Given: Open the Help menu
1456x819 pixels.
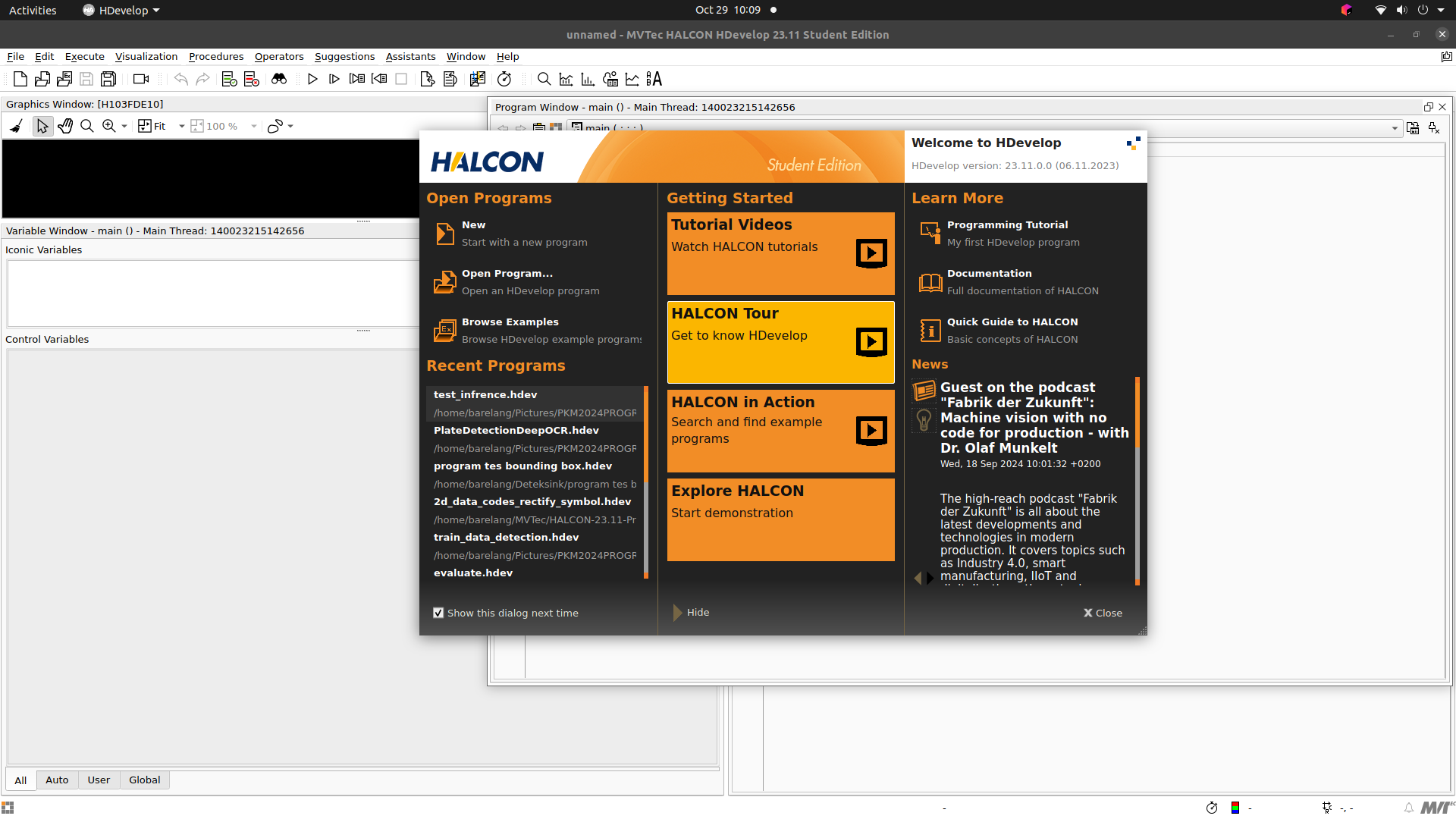Looking at the screenshot, I should (508, 57).
